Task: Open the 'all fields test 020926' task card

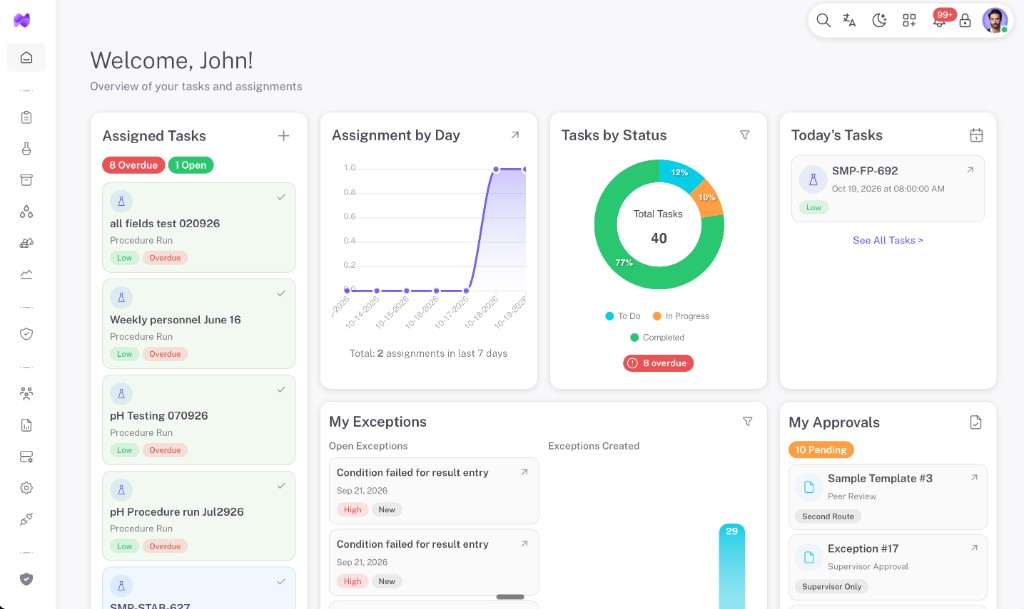Action: (199, 227)
